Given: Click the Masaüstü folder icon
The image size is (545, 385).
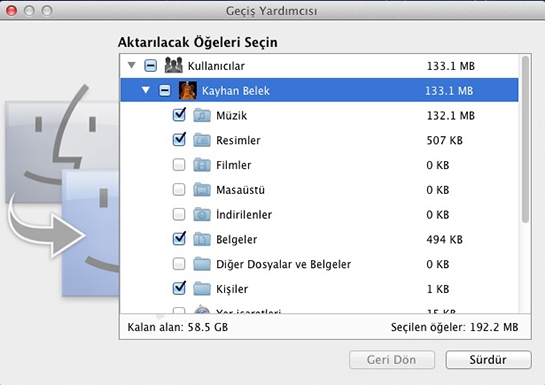Looking at the screenshot, I should click(202, 190).
